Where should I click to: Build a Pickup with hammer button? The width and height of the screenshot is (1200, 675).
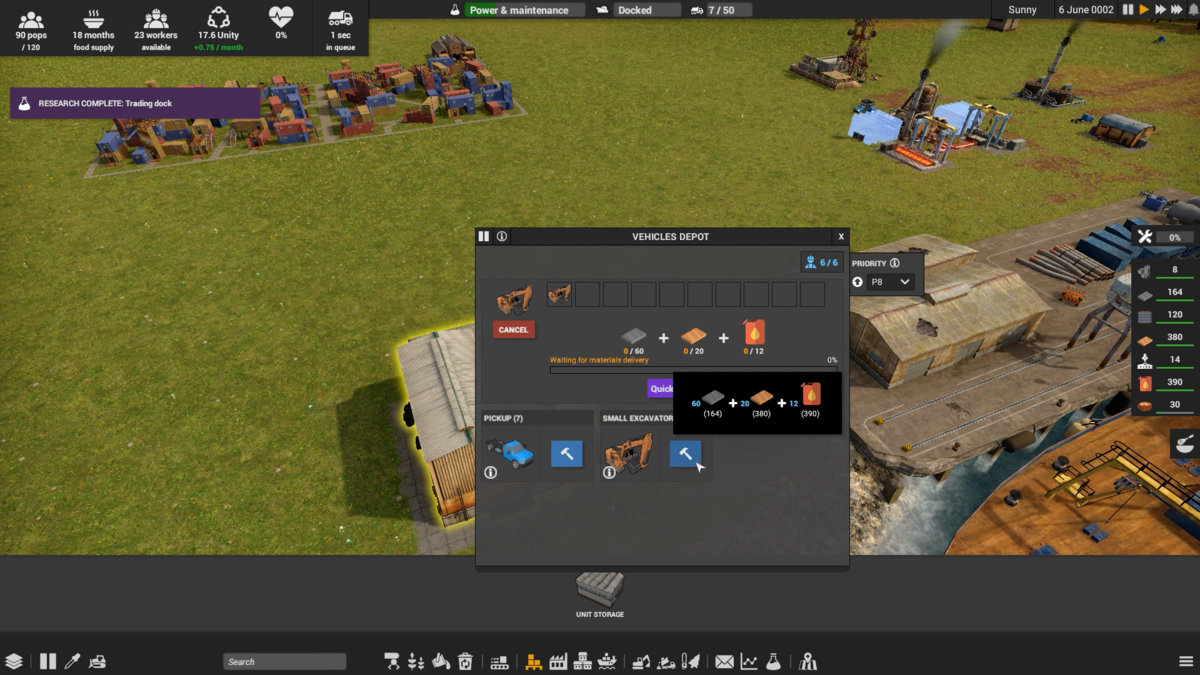point(566,454)
